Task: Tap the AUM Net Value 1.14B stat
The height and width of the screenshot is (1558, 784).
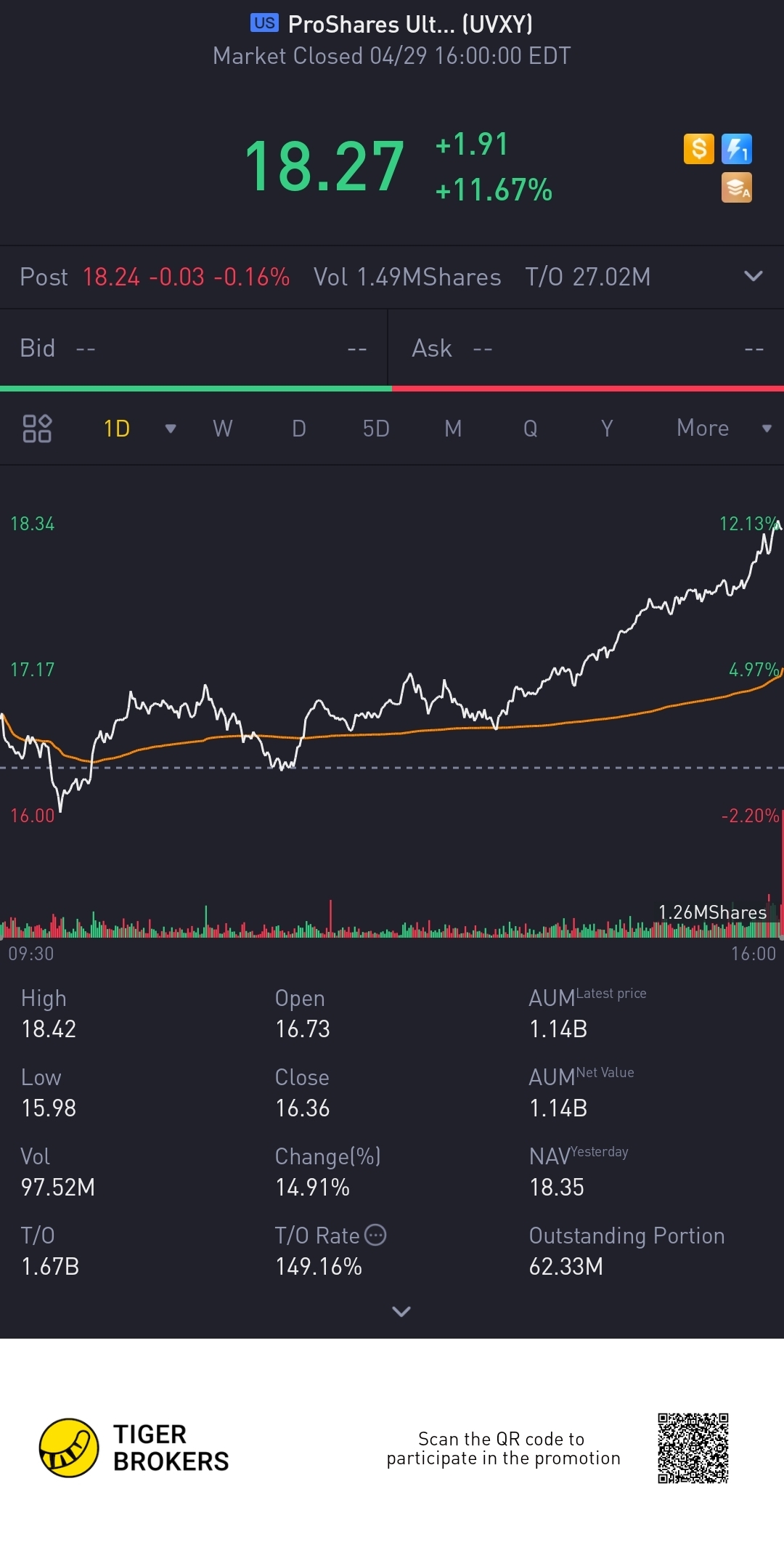Action: pos(581,1093)
